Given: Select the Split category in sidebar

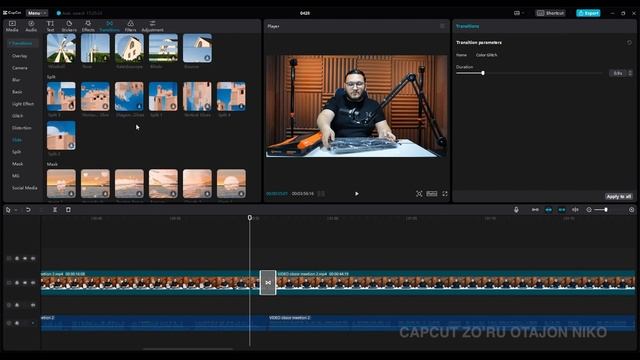Looking at the screenshot, I should (x=16, y=152).
